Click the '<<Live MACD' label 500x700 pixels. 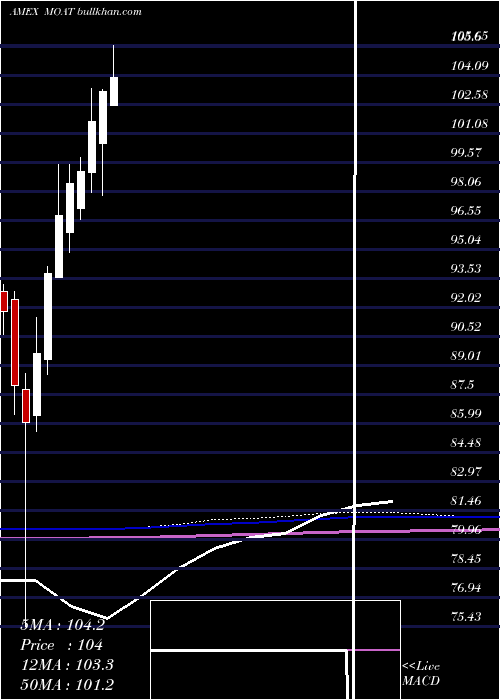point(421,673)
